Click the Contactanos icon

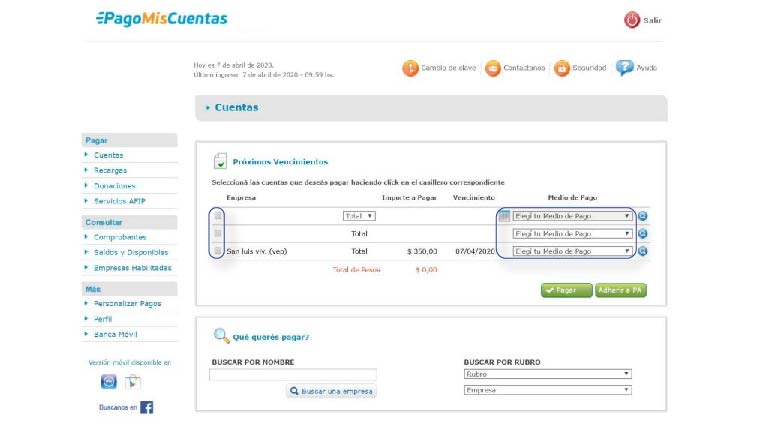[x=492, y=68]
